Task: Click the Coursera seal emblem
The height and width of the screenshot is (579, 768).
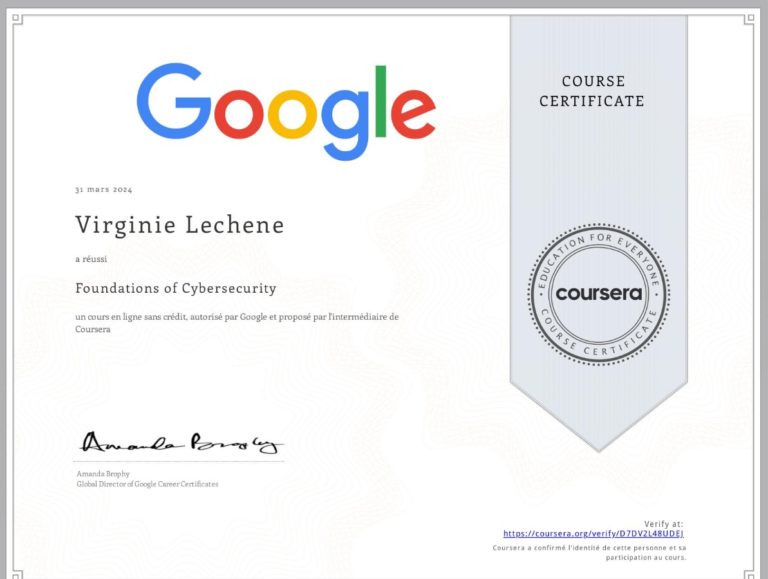Action: pos(599,294)
